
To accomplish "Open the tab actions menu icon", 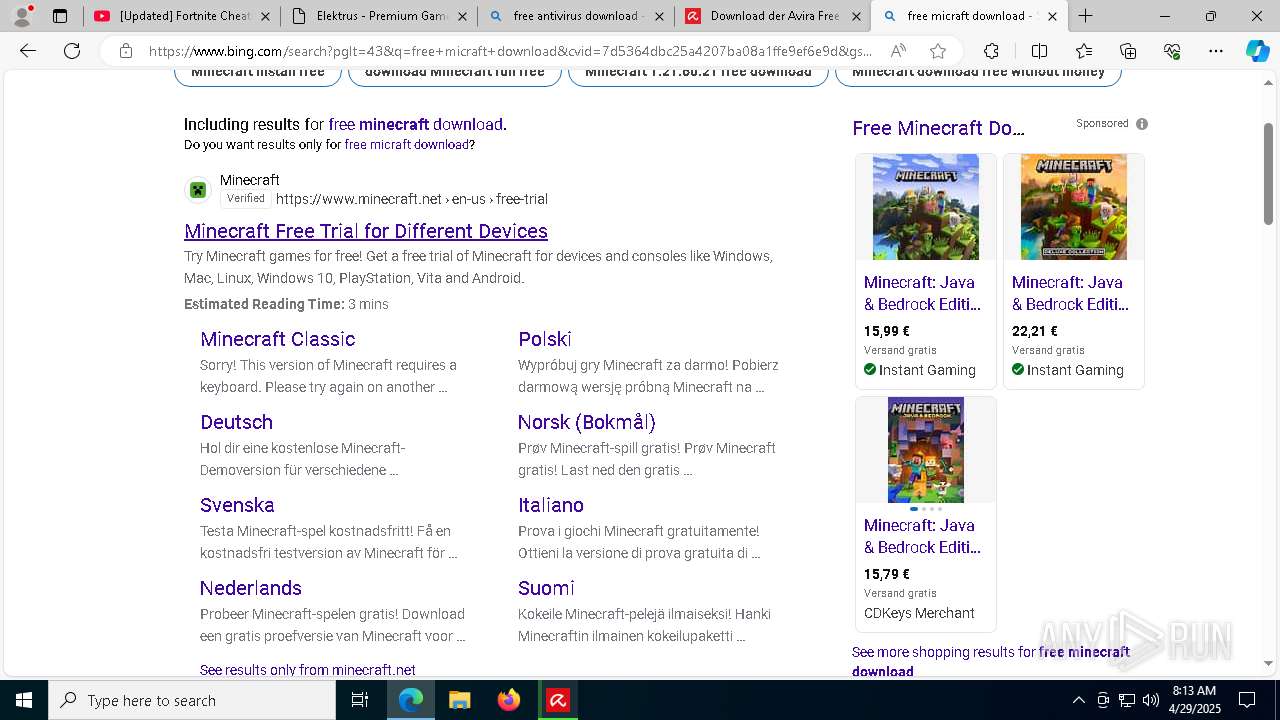I will tap(60, 16).
